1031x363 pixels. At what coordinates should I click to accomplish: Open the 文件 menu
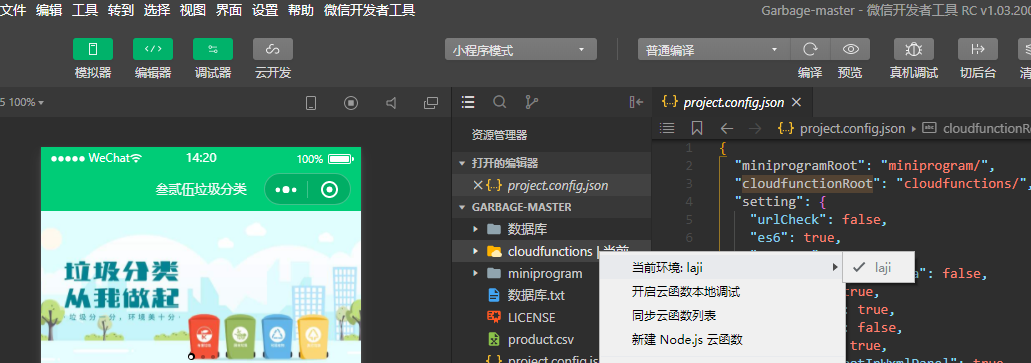pyautogui.click(x=13, y=11)
